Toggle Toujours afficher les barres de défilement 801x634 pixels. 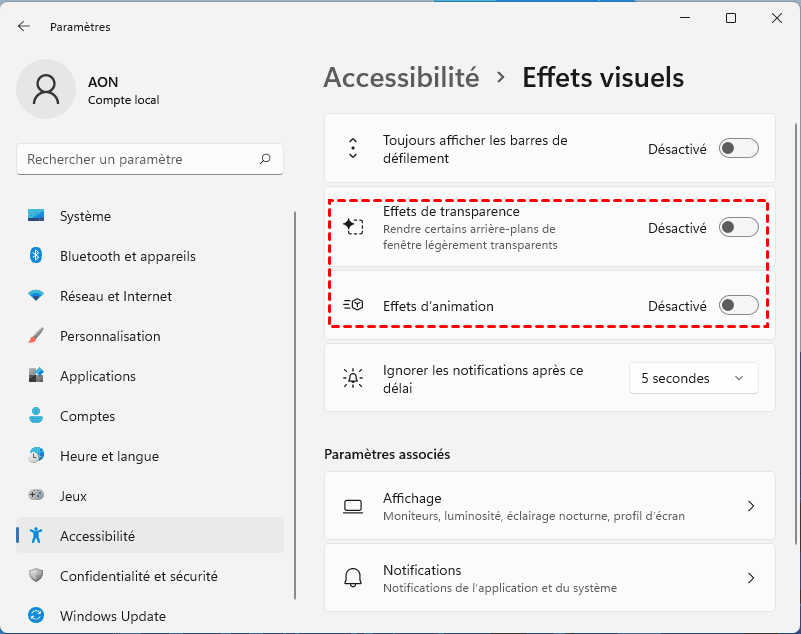738,149
